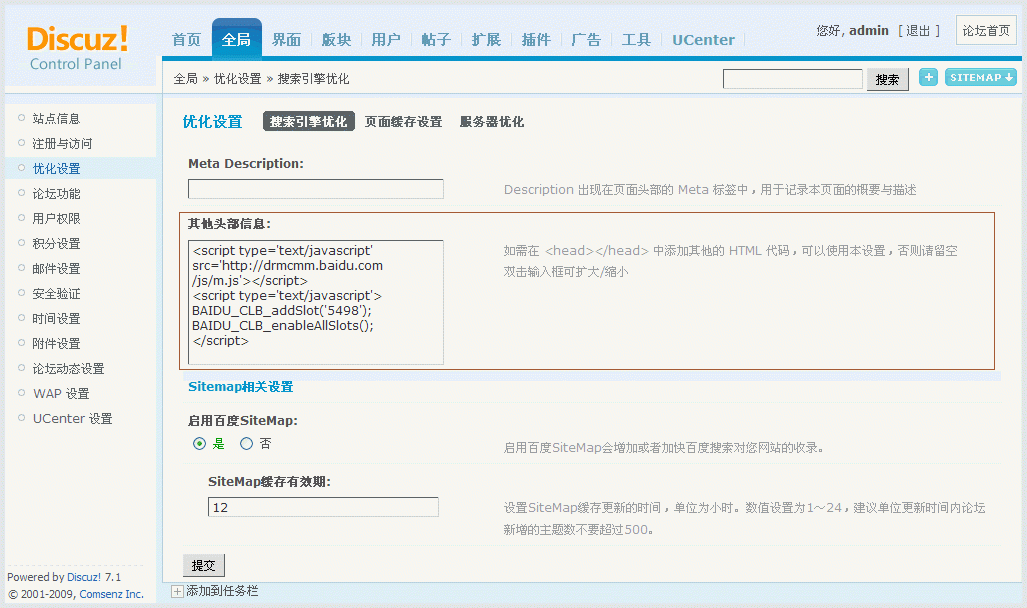The width and height of the screenshot is (1027, 608).
Task: Switch to 服务器优化 tab
Action: coord(492,122)
